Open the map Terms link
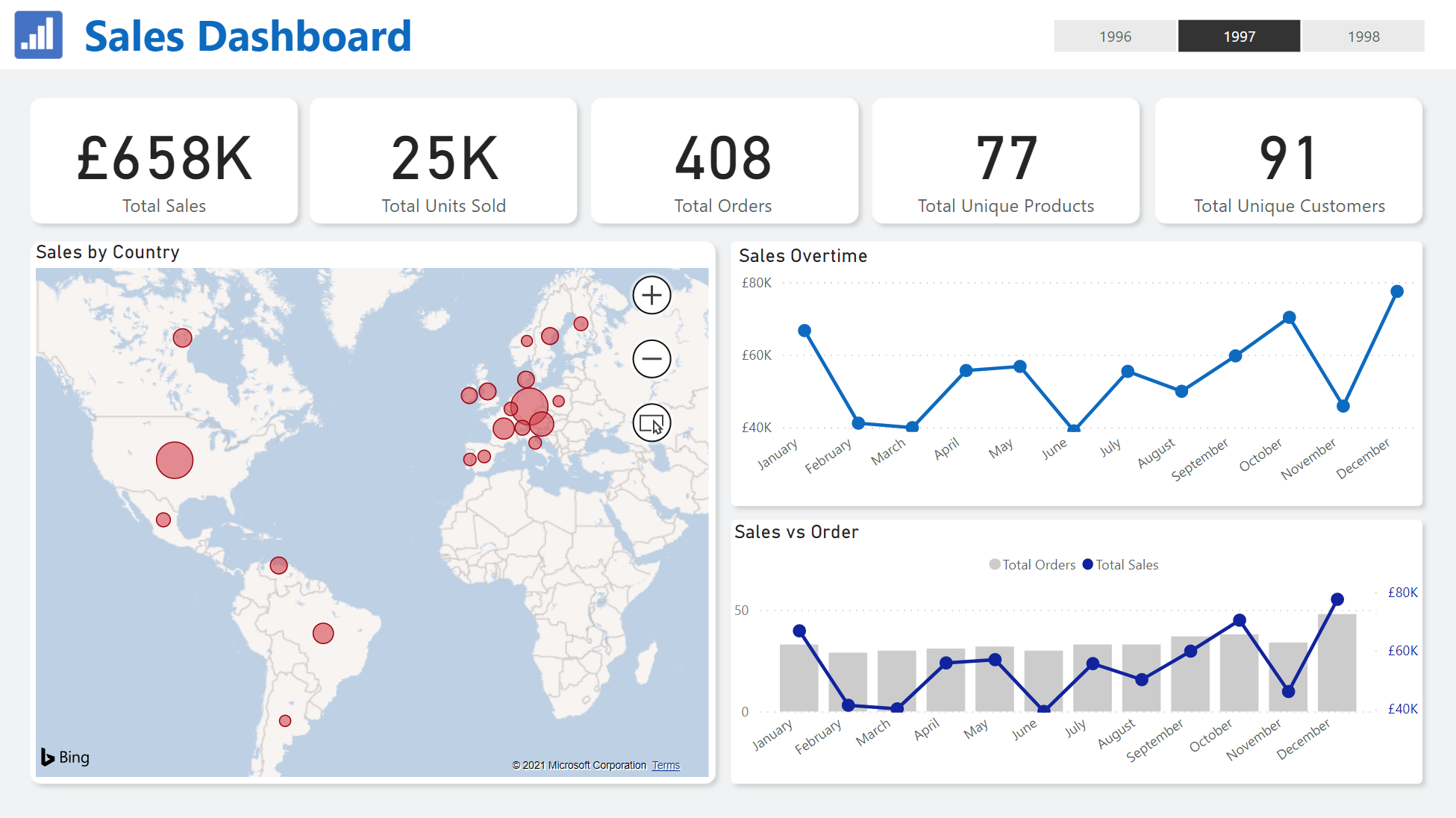The width and height of the screenshot is (1456, 818). tap(666, 766)
